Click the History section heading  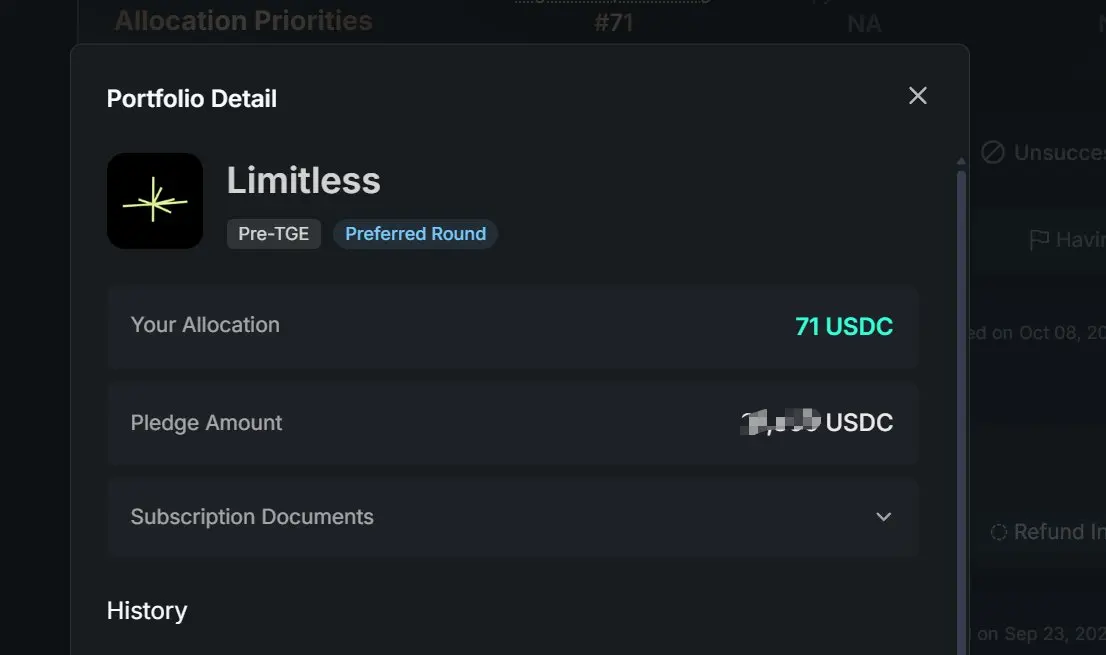[x=147, y=611]
